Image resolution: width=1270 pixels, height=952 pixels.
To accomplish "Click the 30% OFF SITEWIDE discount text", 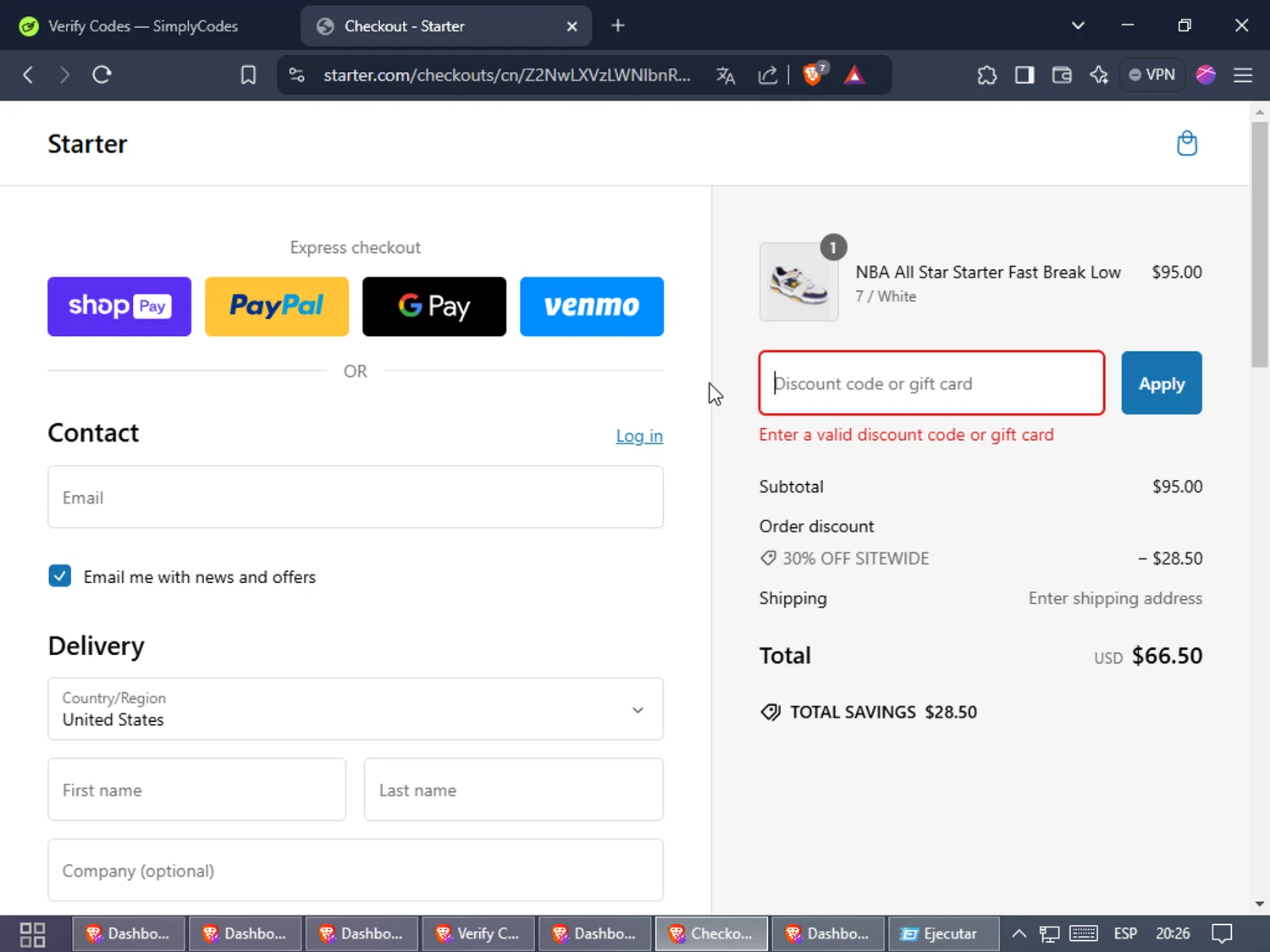I will [x=855, y=559].
